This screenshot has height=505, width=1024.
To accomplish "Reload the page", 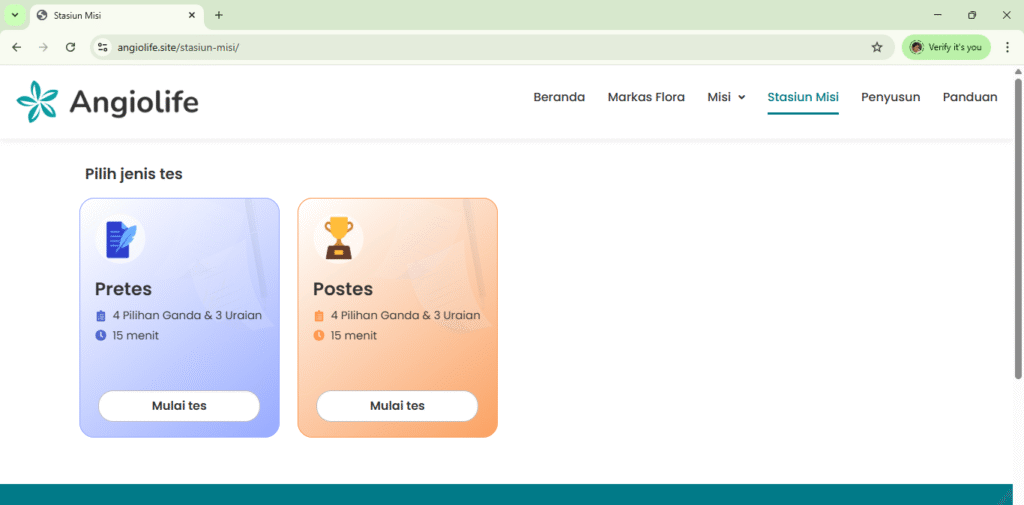I will point(70,47).
